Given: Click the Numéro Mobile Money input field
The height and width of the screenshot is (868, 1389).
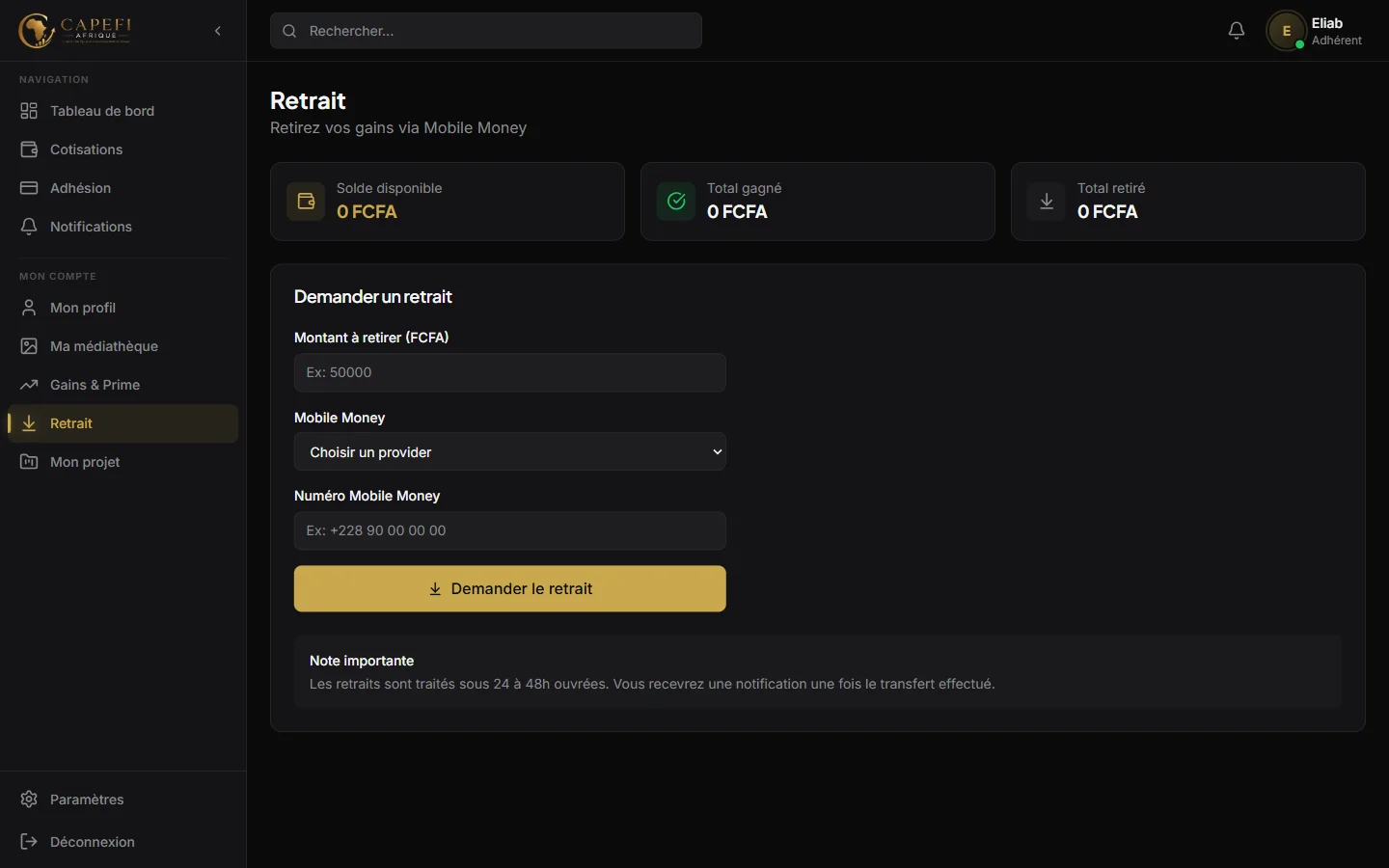Looking at the screenshot, I should click(510, 530).
